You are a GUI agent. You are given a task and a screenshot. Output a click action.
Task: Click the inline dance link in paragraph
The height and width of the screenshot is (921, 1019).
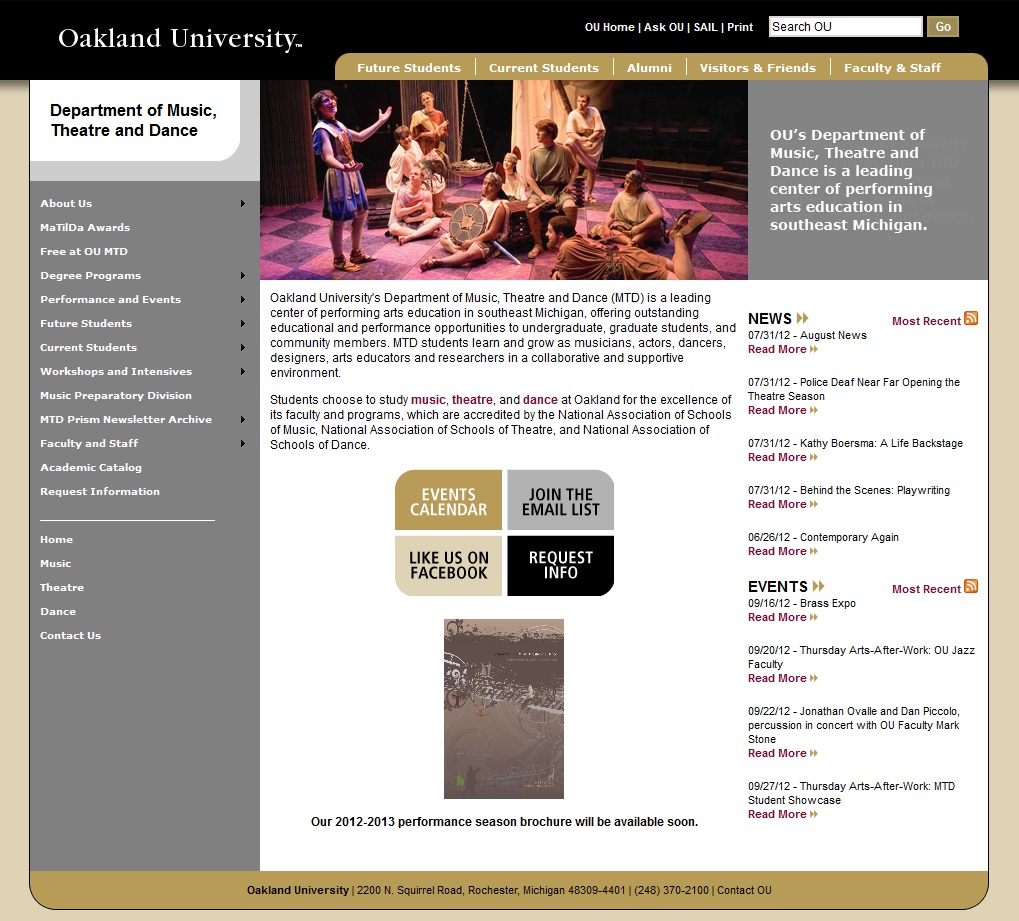tap(540, 400)
